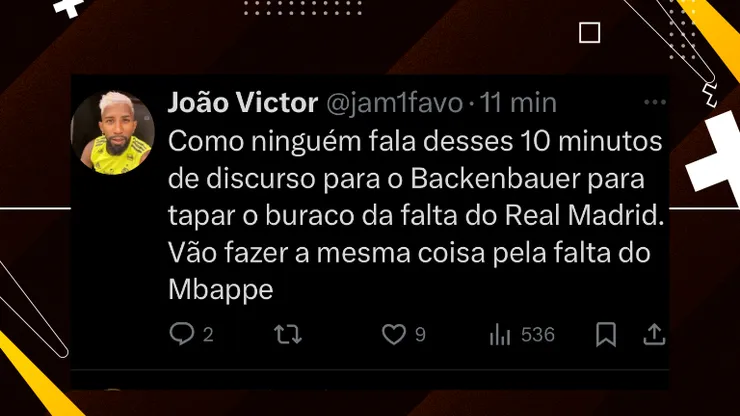The width and height of the screenshot is (740, 416).
Task: Click the 536 views count
Action: (538, 335)
